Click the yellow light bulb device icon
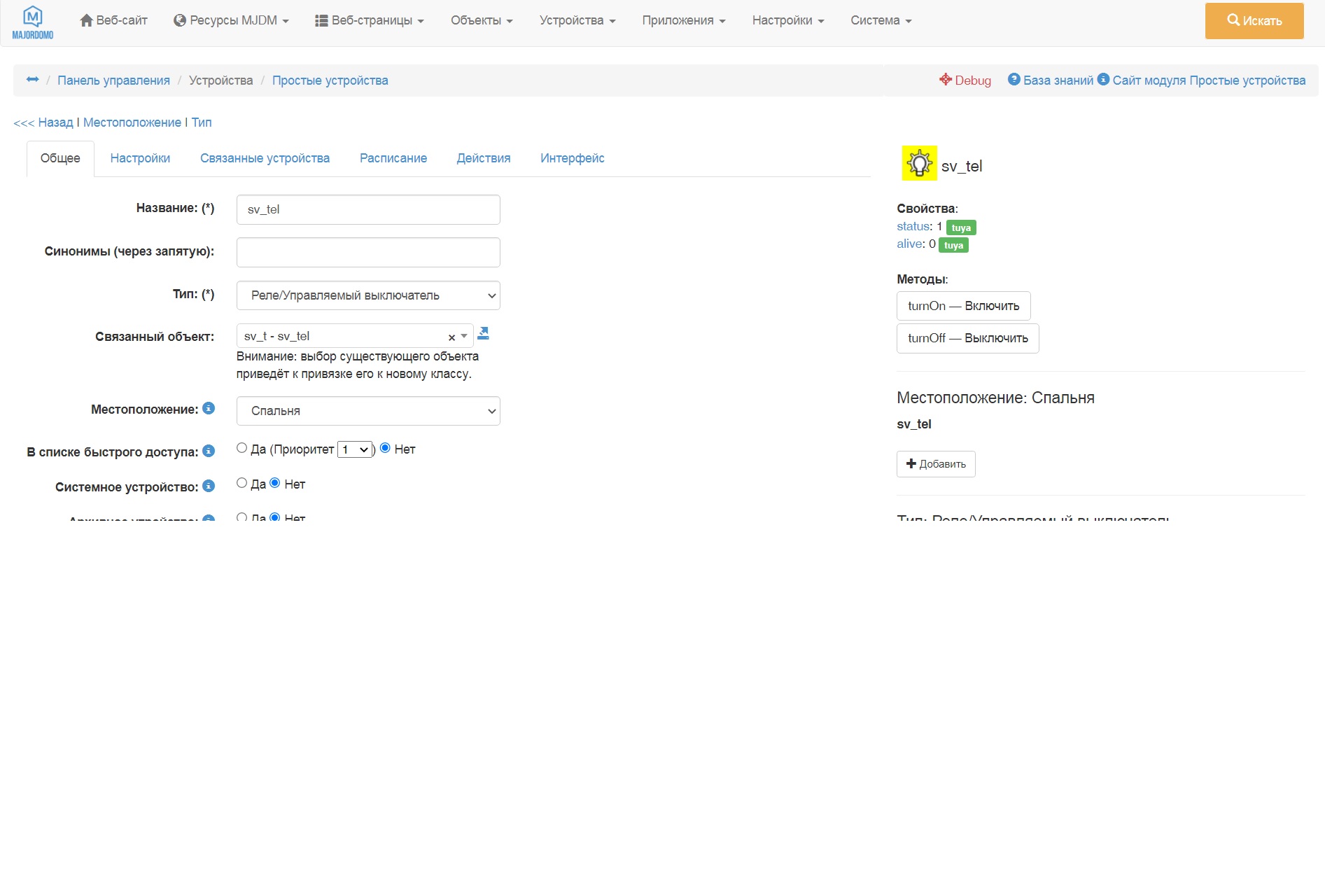 920,163
